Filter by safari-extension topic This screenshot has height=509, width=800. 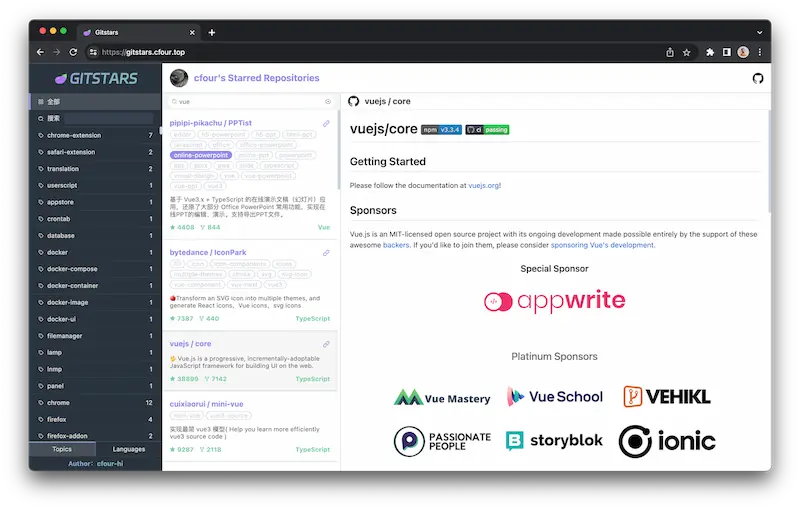95,152
